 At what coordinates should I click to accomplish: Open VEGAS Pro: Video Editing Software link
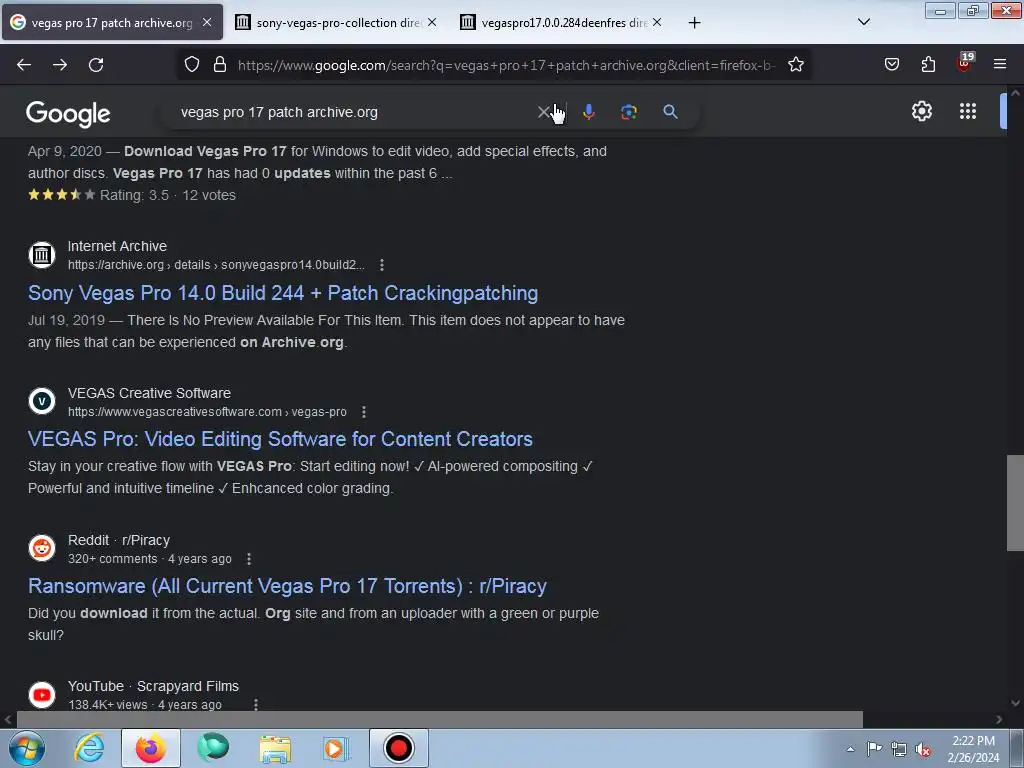pyautogui.click(x=280, y=439)
